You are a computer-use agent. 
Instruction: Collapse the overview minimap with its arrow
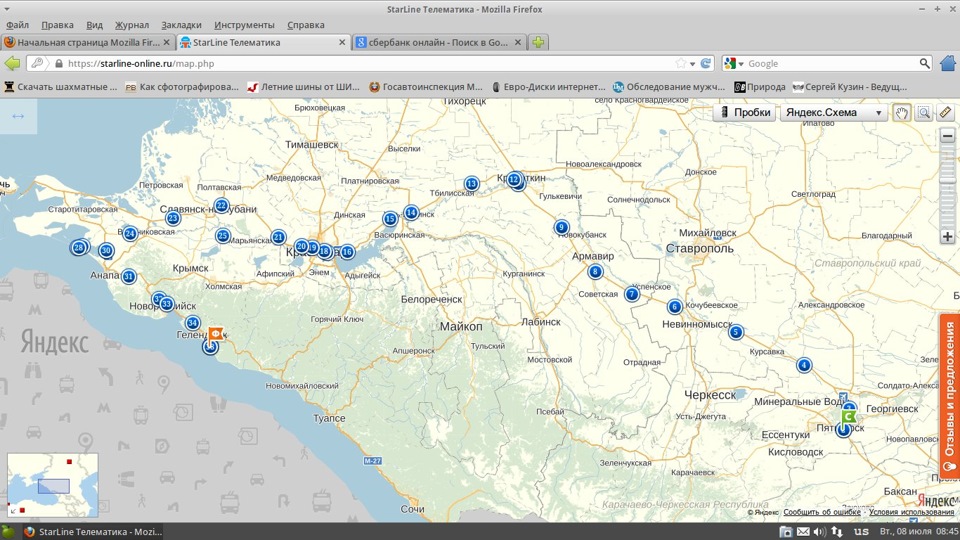click(x=13, y=510)
